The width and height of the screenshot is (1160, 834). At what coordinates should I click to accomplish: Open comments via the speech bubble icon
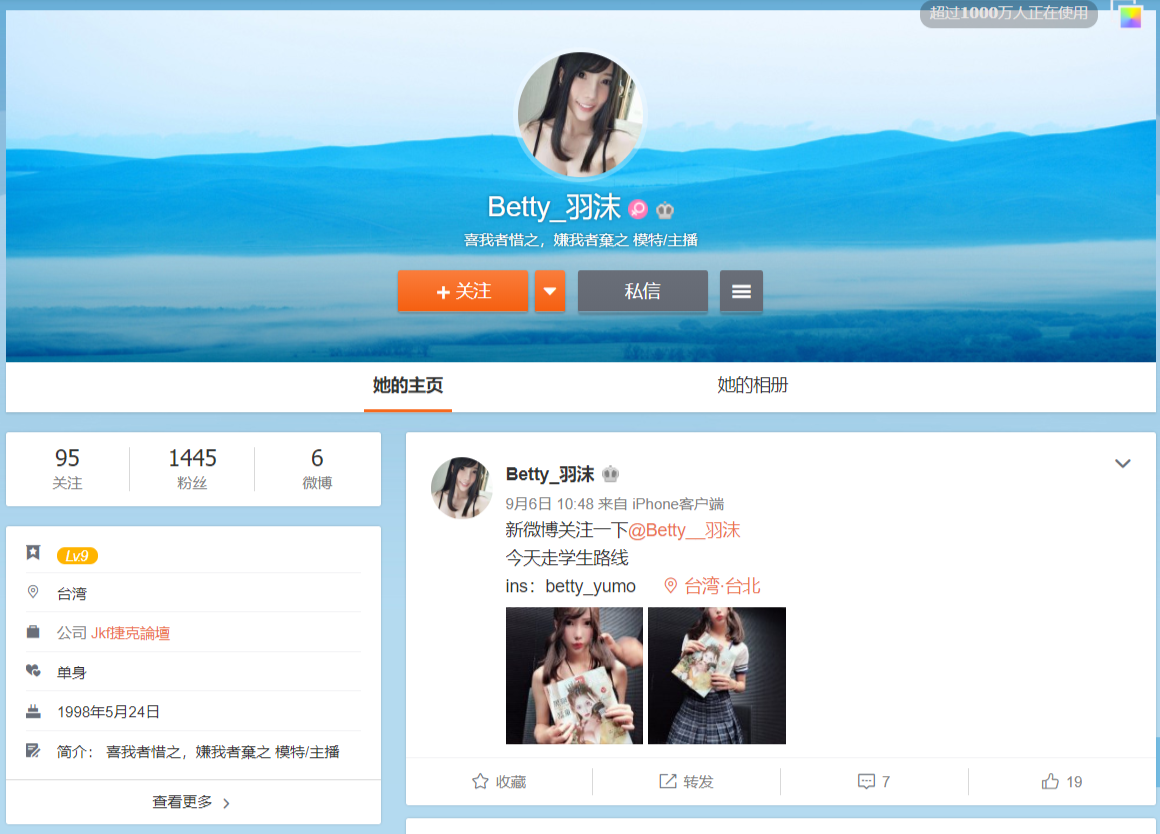[x=866, y=782]
